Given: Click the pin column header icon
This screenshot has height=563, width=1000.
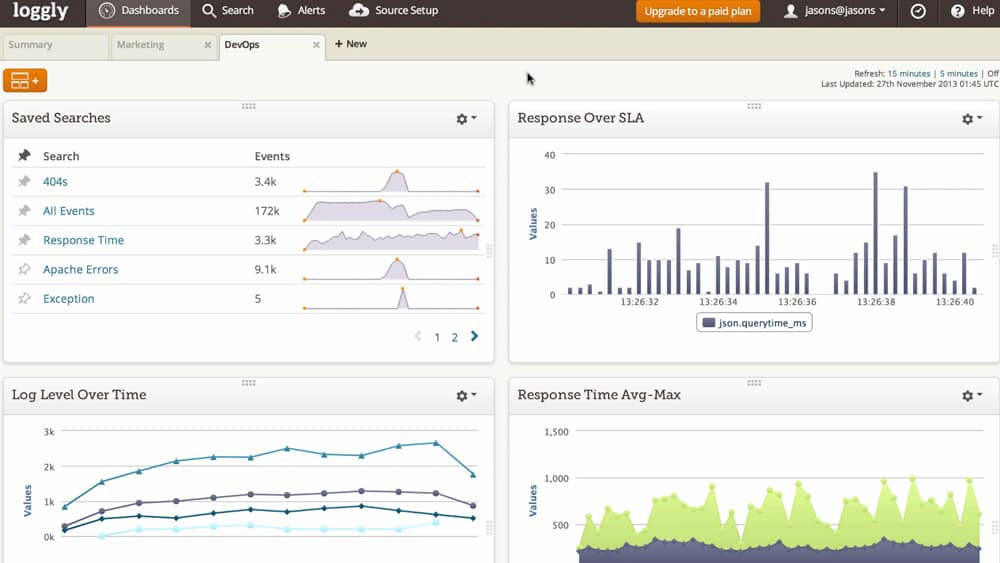Looking at the screenshot, I should tap(24, 156).
